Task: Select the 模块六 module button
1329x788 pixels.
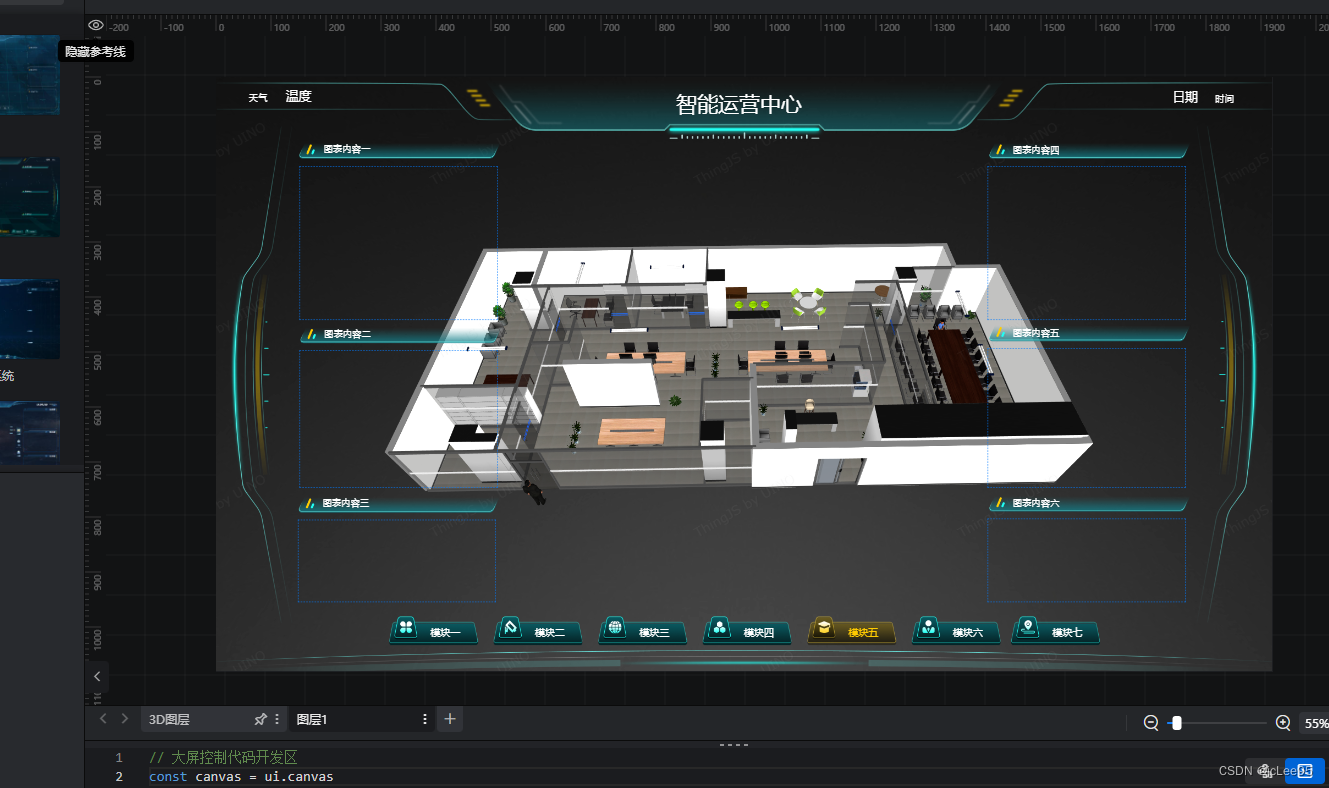Action: 956,630
